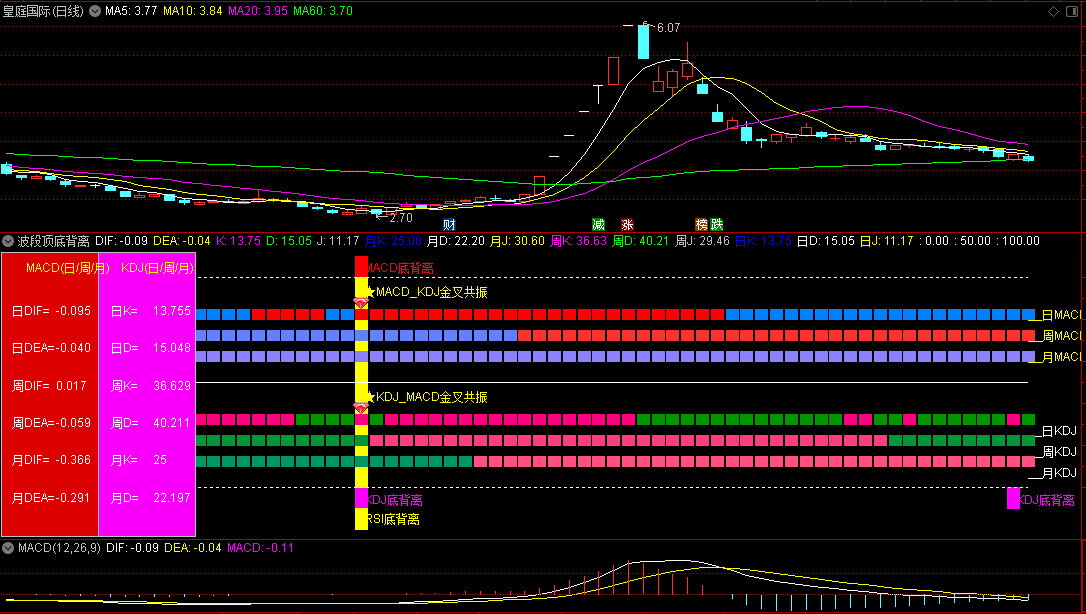Screen dimensions: 1086x614
Task: Click the 周MACD row label on right
Action: coord(1061,336)
